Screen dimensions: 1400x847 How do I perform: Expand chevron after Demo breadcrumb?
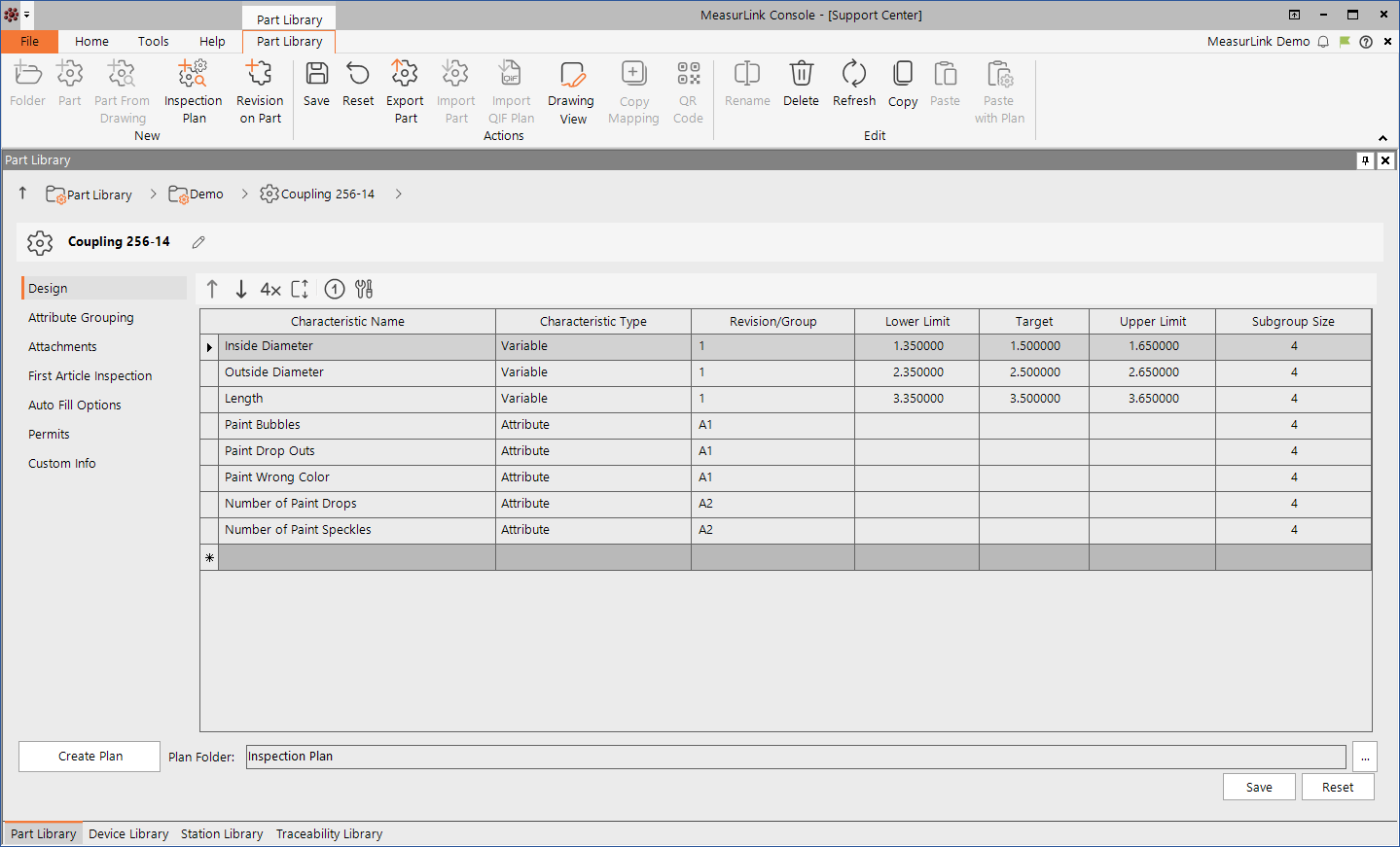click(244, 194)
